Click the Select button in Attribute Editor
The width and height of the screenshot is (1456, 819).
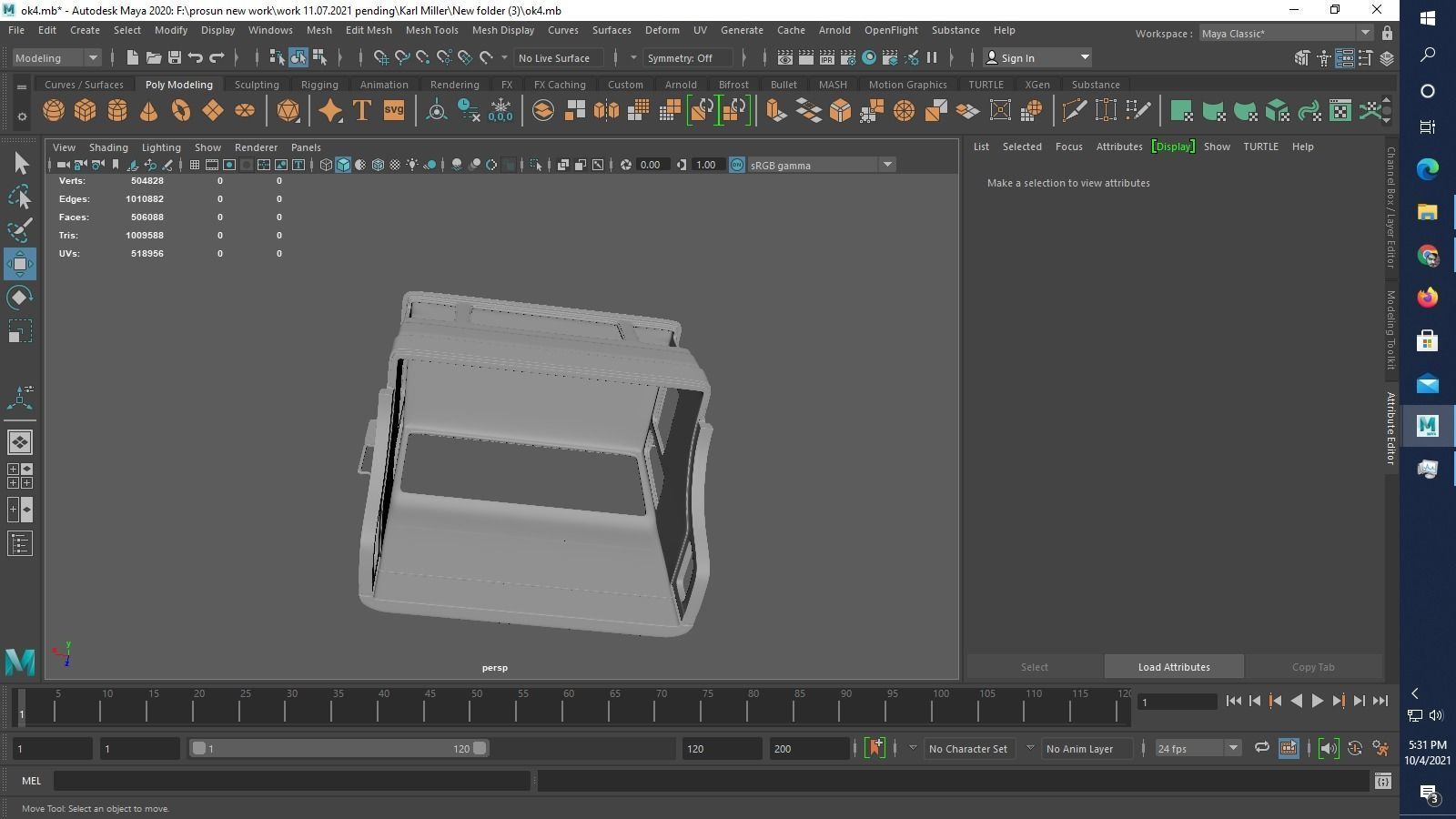pos(1035,667)
